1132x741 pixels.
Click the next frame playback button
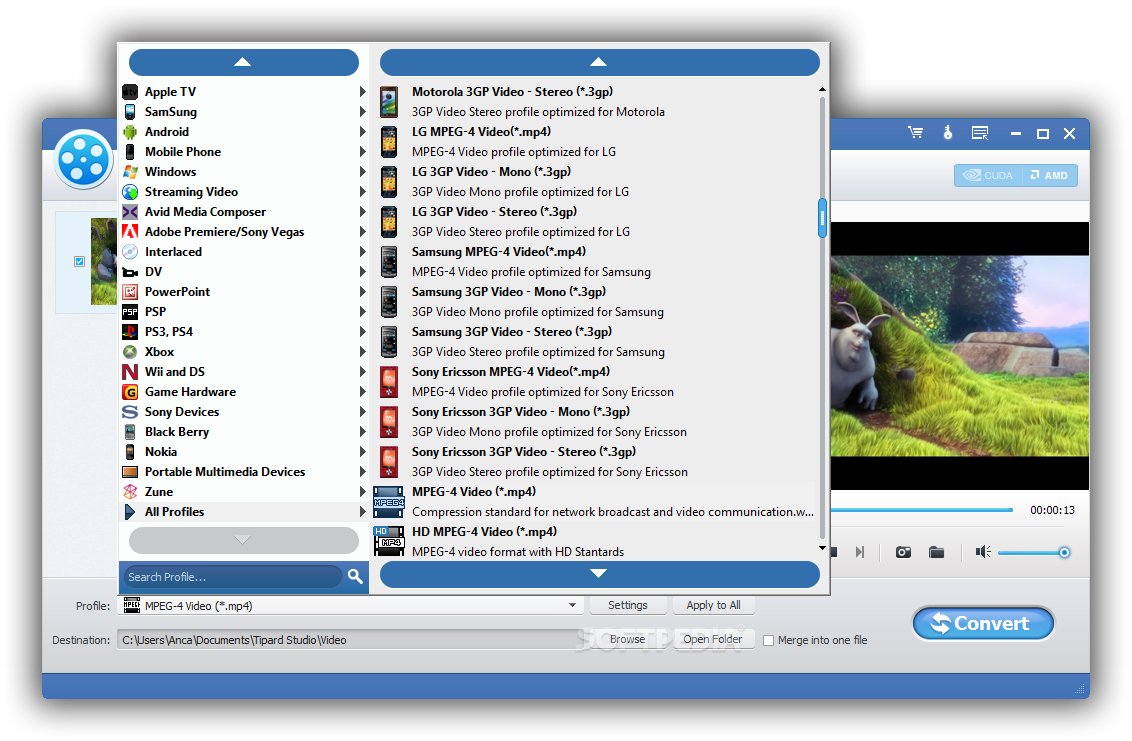point(859,552)
